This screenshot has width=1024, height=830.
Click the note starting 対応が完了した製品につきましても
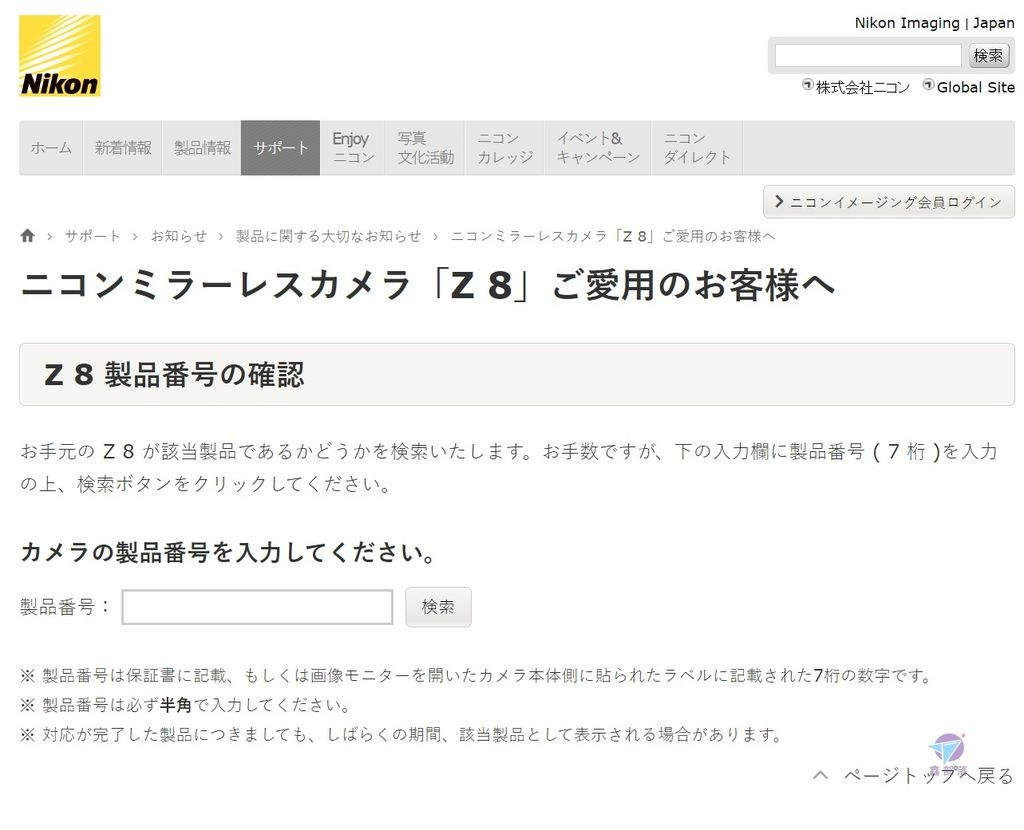402,735
